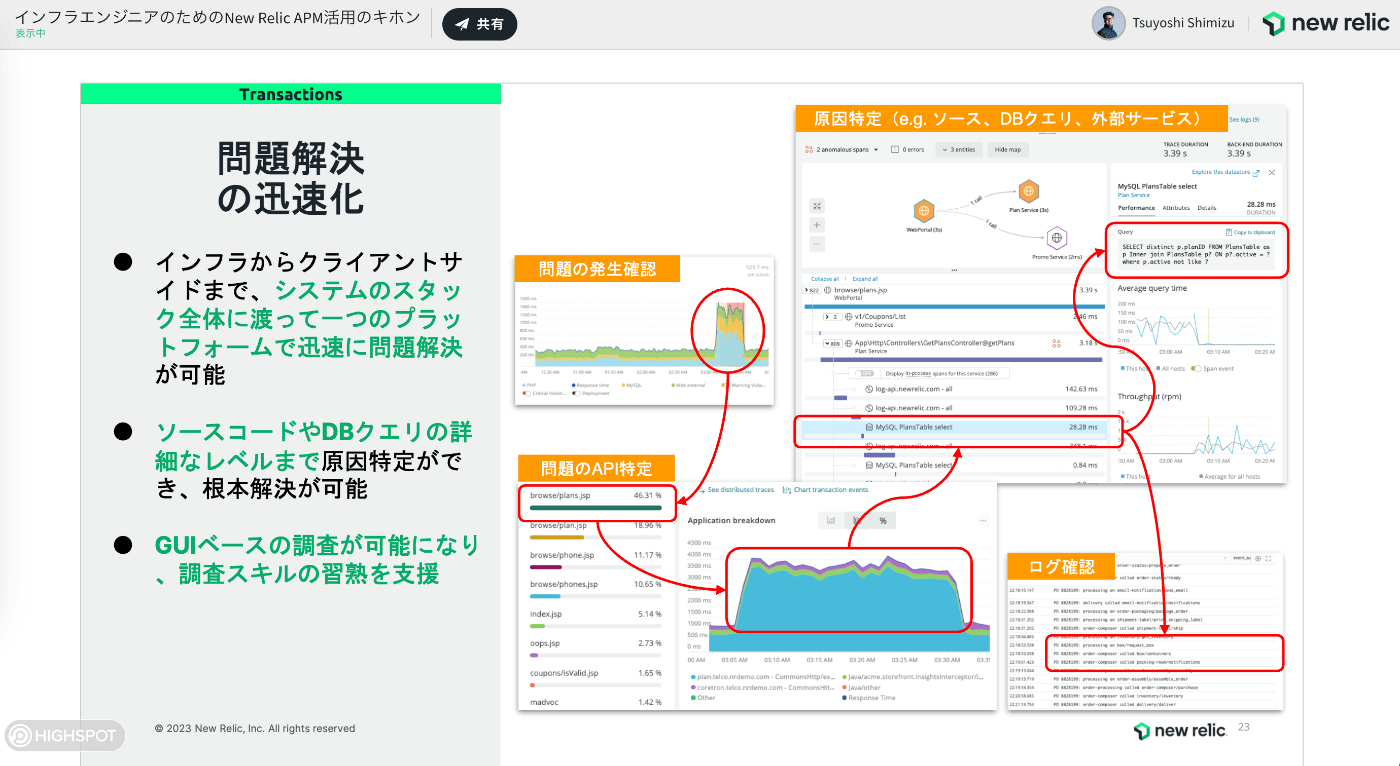
Task: Select the Plan Service hexagon node
Action: point(1029,190)
